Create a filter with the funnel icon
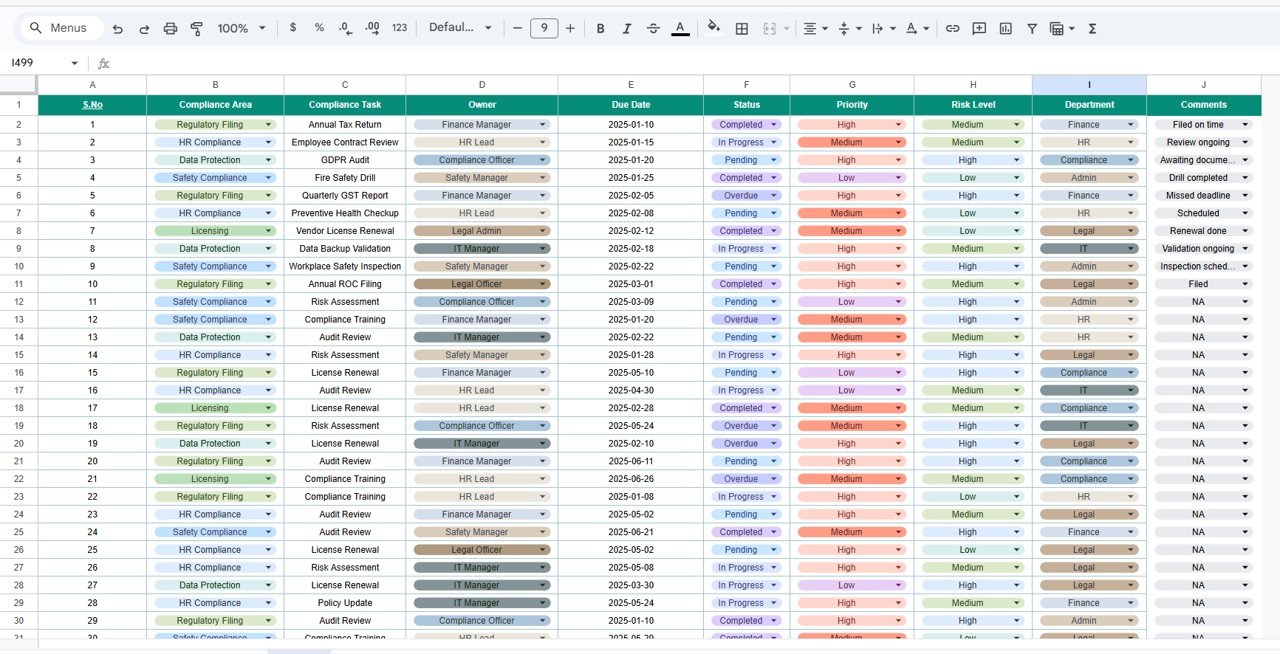This screenshot has height=654, width=1280. point(1031,28)
